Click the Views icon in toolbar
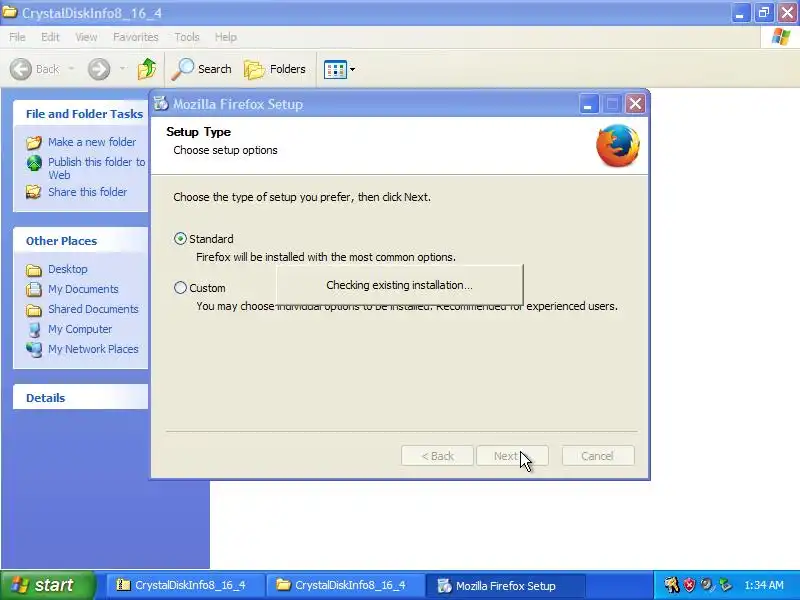 [x=335, y=69]
